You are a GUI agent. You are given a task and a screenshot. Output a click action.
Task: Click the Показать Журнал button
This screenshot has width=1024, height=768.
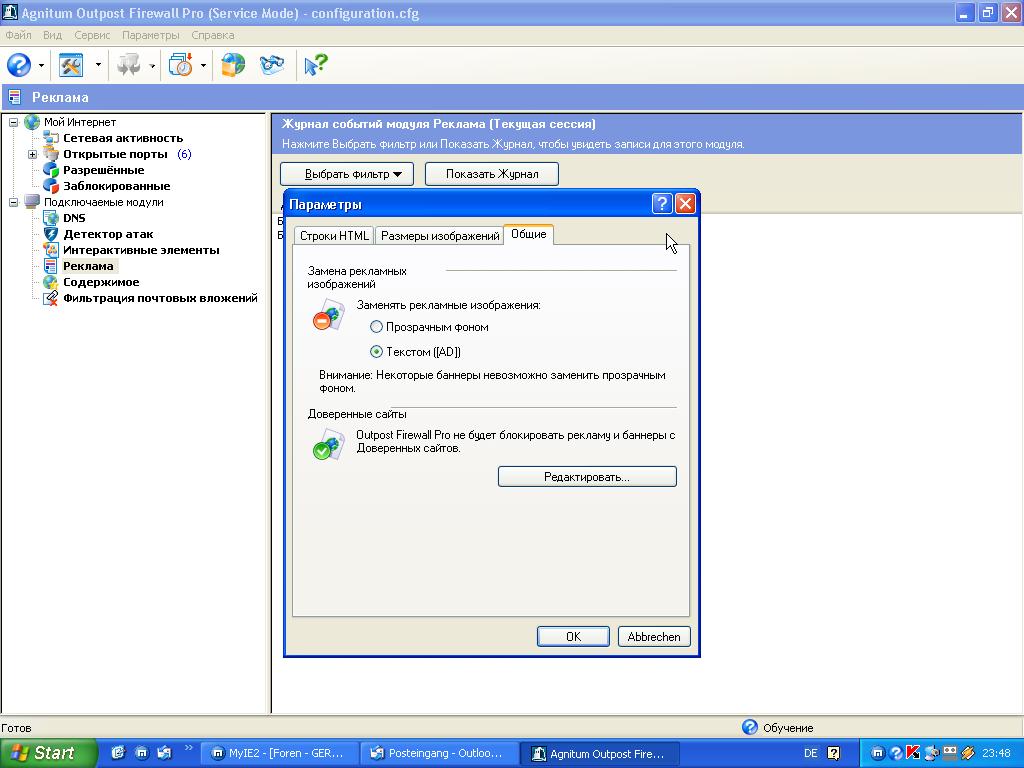(x=492, y=174)
